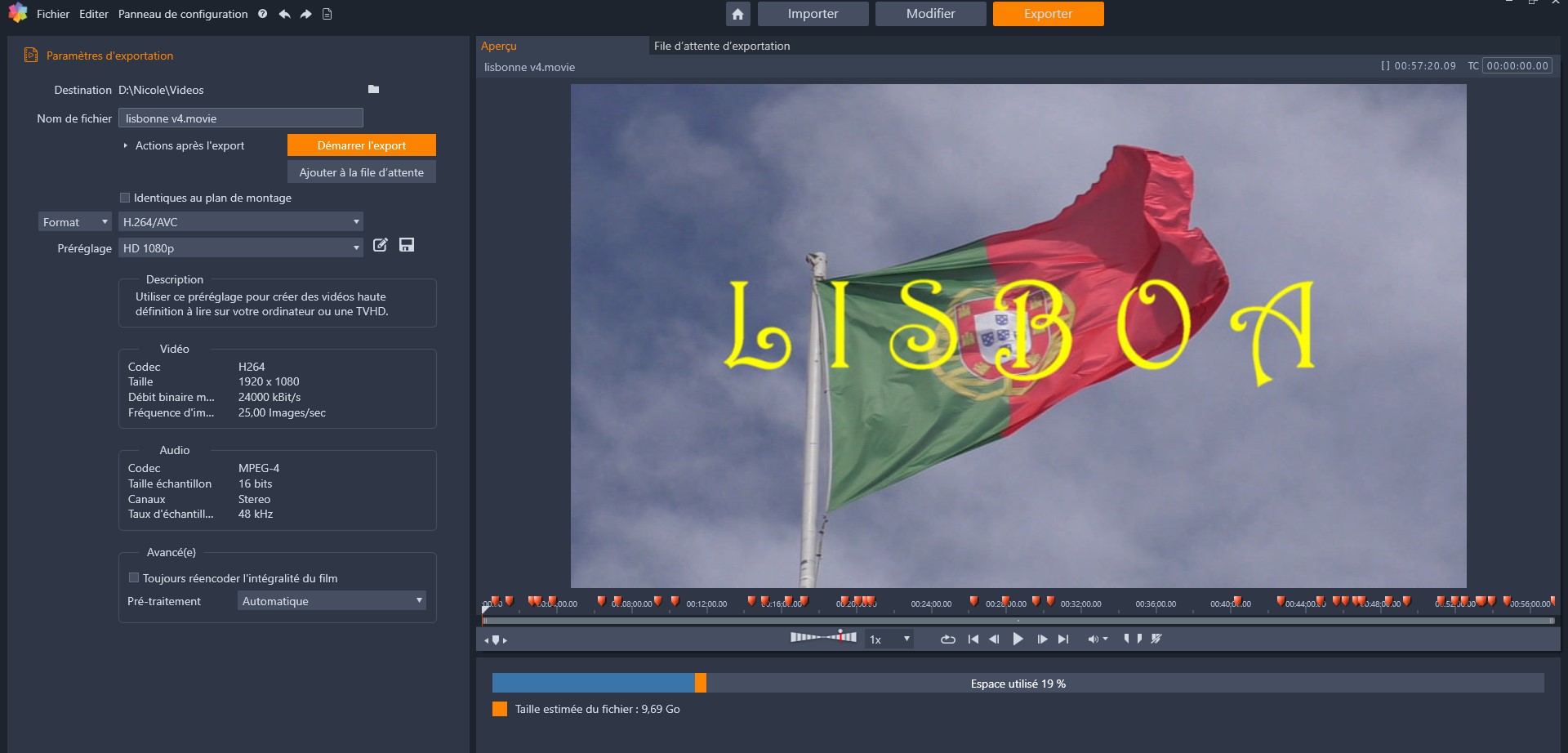Click the 25,00 Images/sec value
1568x753 pixels.
(282, 412)
